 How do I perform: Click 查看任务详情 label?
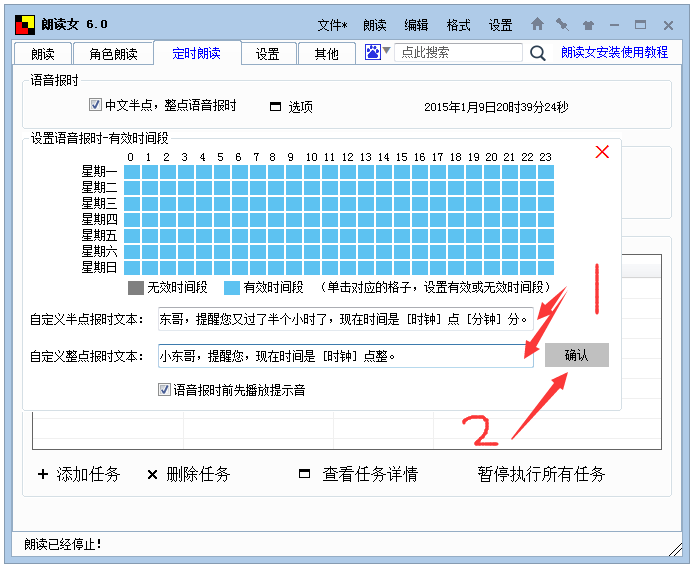[370, 474]
